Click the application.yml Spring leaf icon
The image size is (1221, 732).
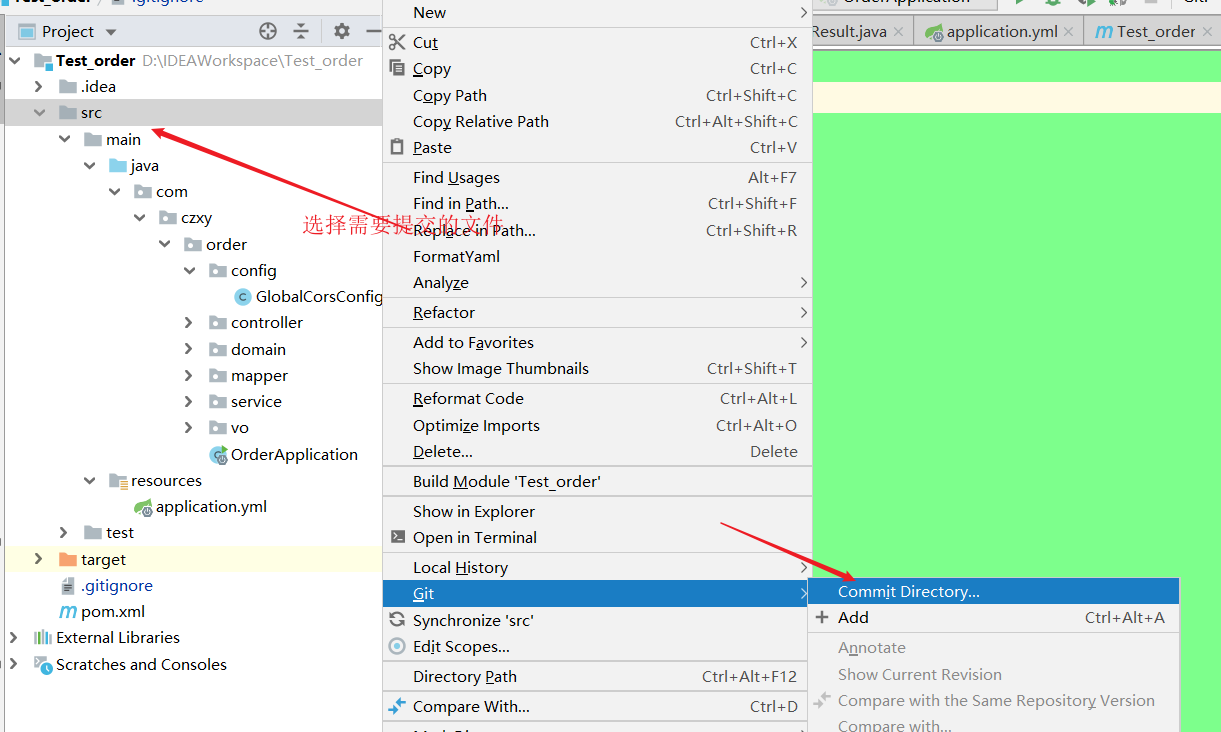tap(144, 506)
